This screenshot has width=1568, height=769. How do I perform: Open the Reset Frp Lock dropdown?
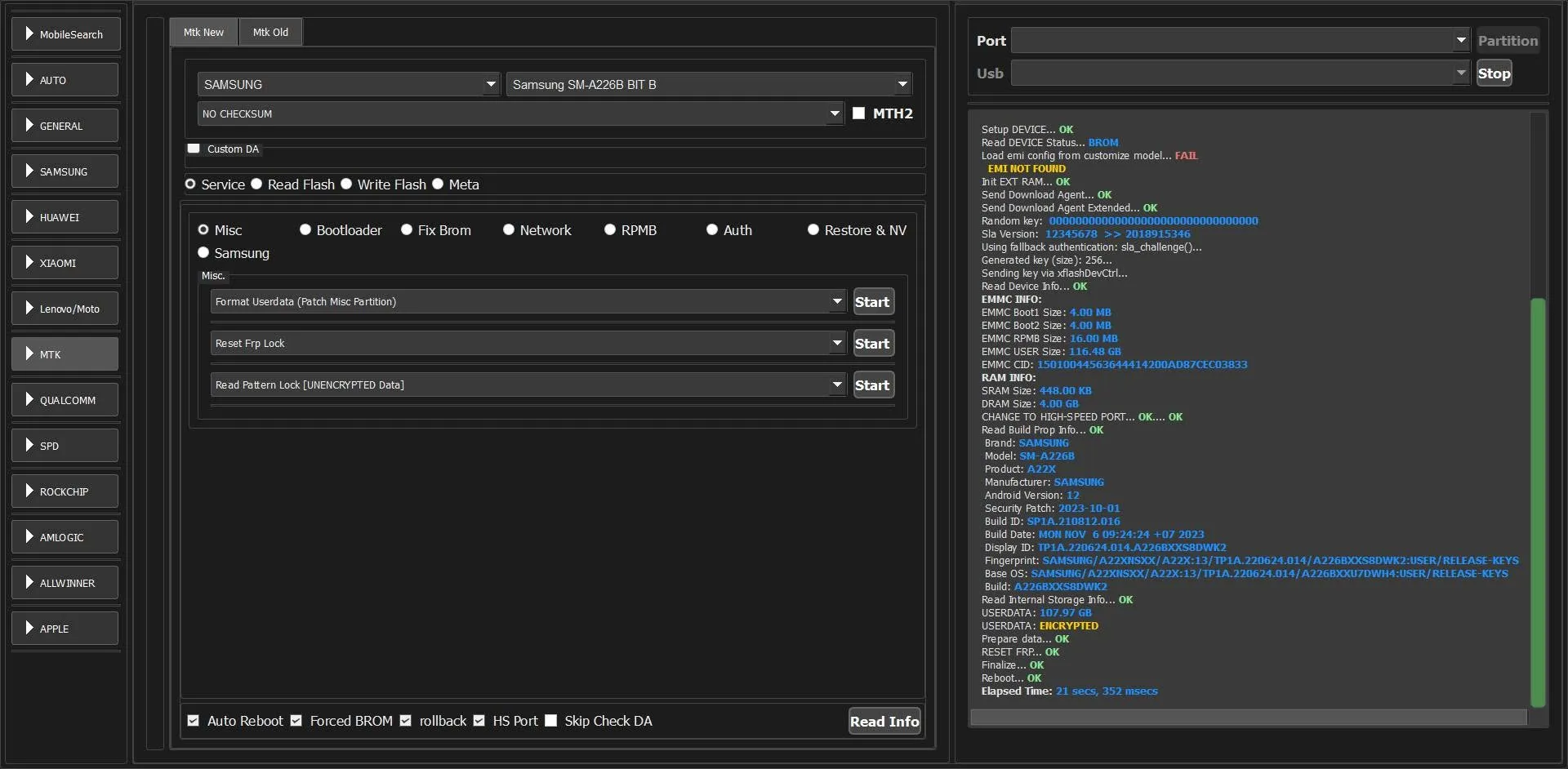528,343
